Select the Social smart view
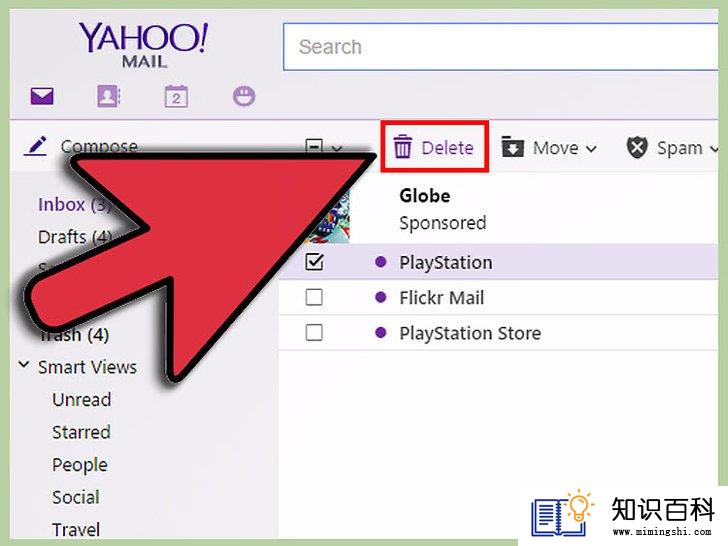 [76, 497]
